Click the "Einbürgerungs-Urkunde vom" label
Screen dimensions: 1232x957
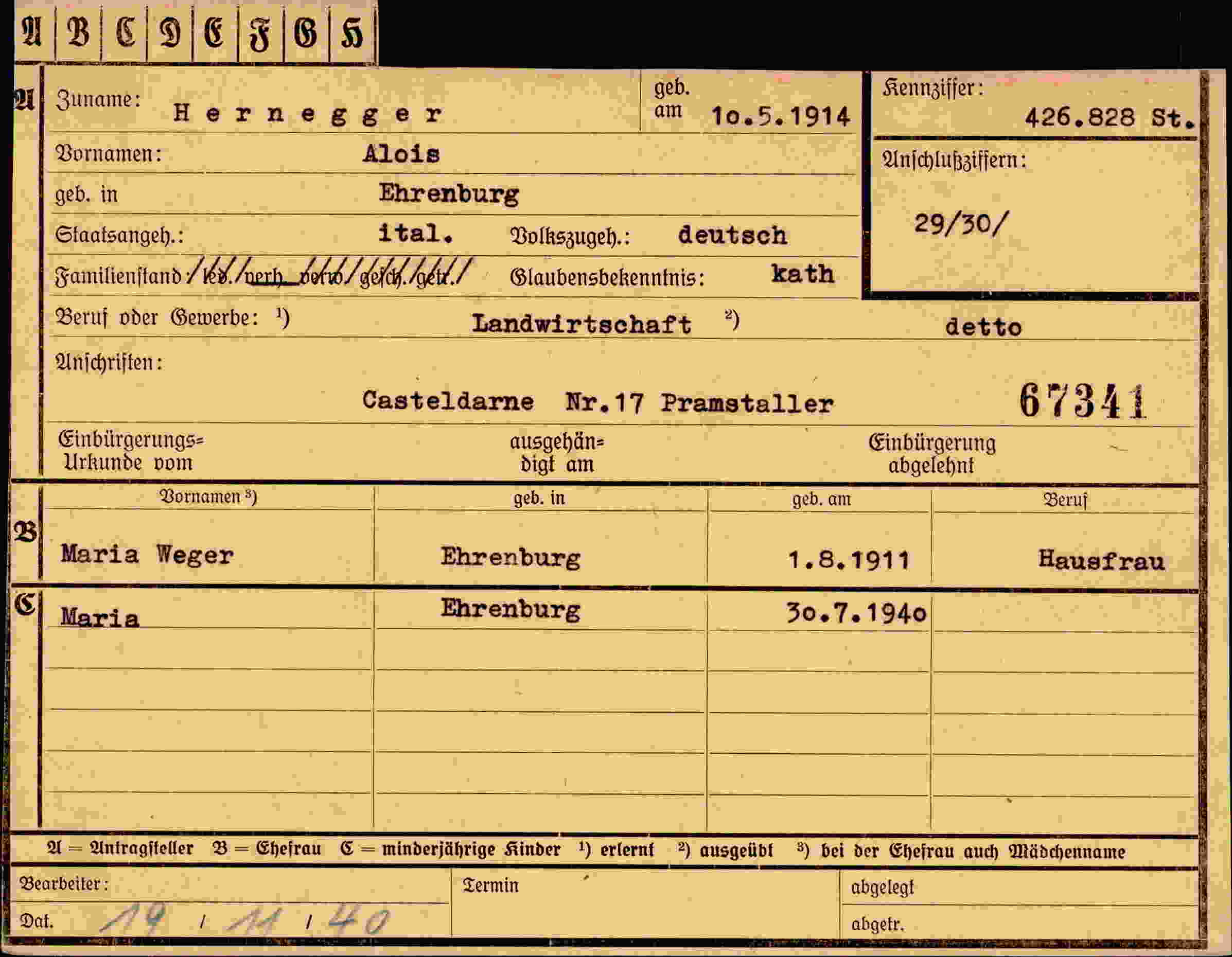point(131,452)
